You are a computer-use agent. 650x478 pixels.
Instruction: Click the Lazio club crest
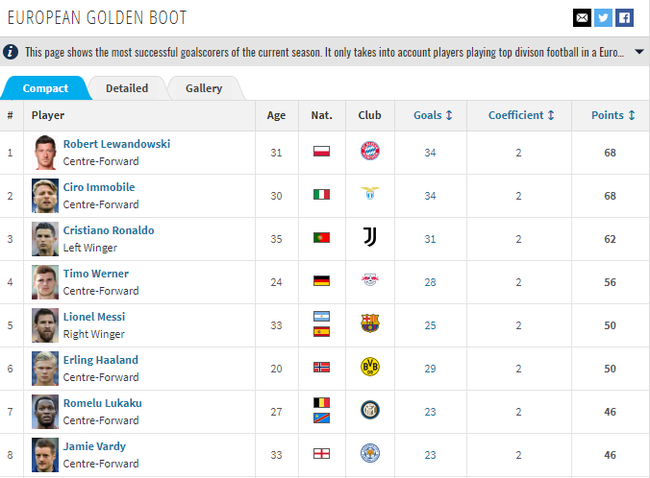(x=370, y=195)
